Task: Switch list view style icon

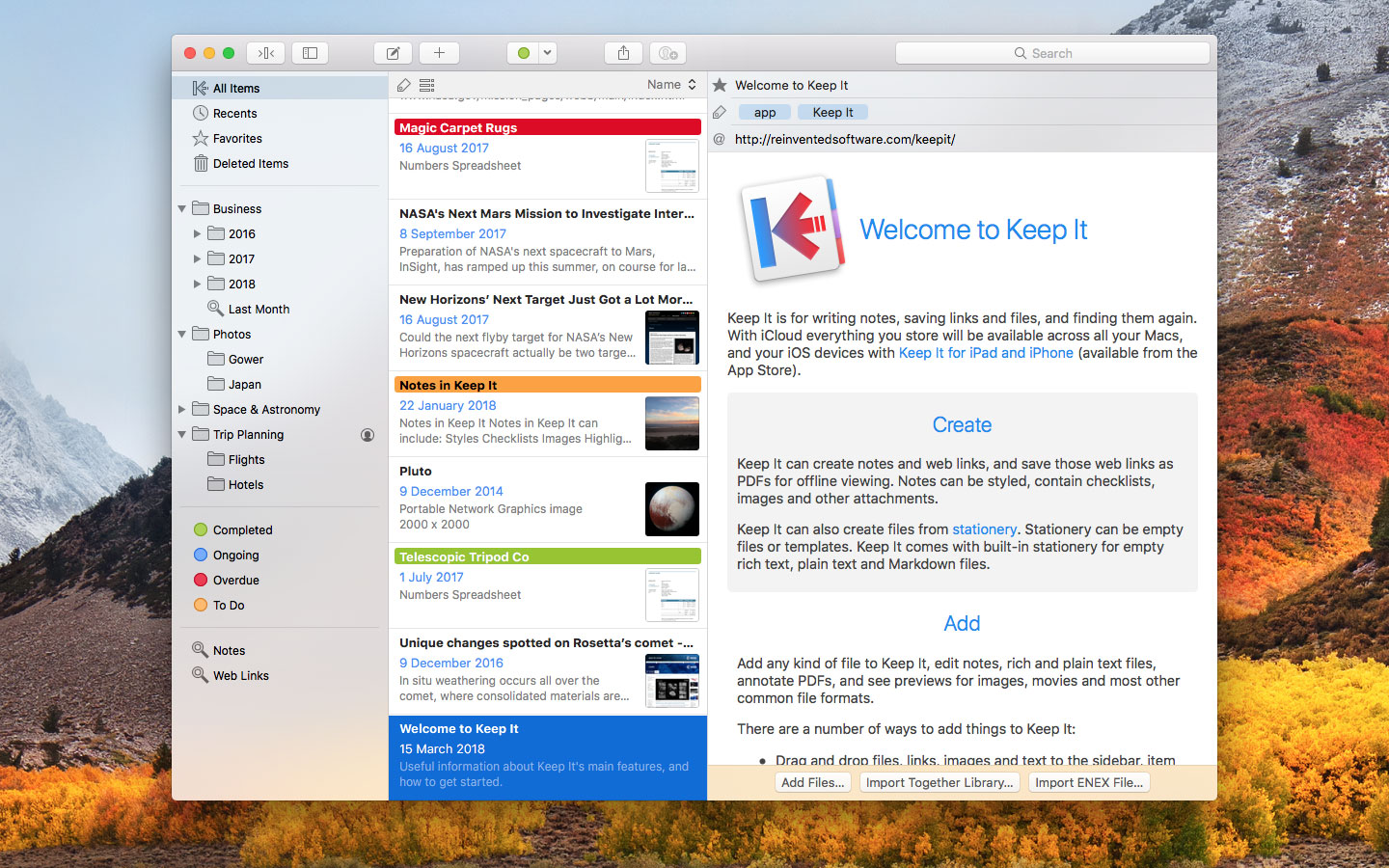Action: [427, 85]
